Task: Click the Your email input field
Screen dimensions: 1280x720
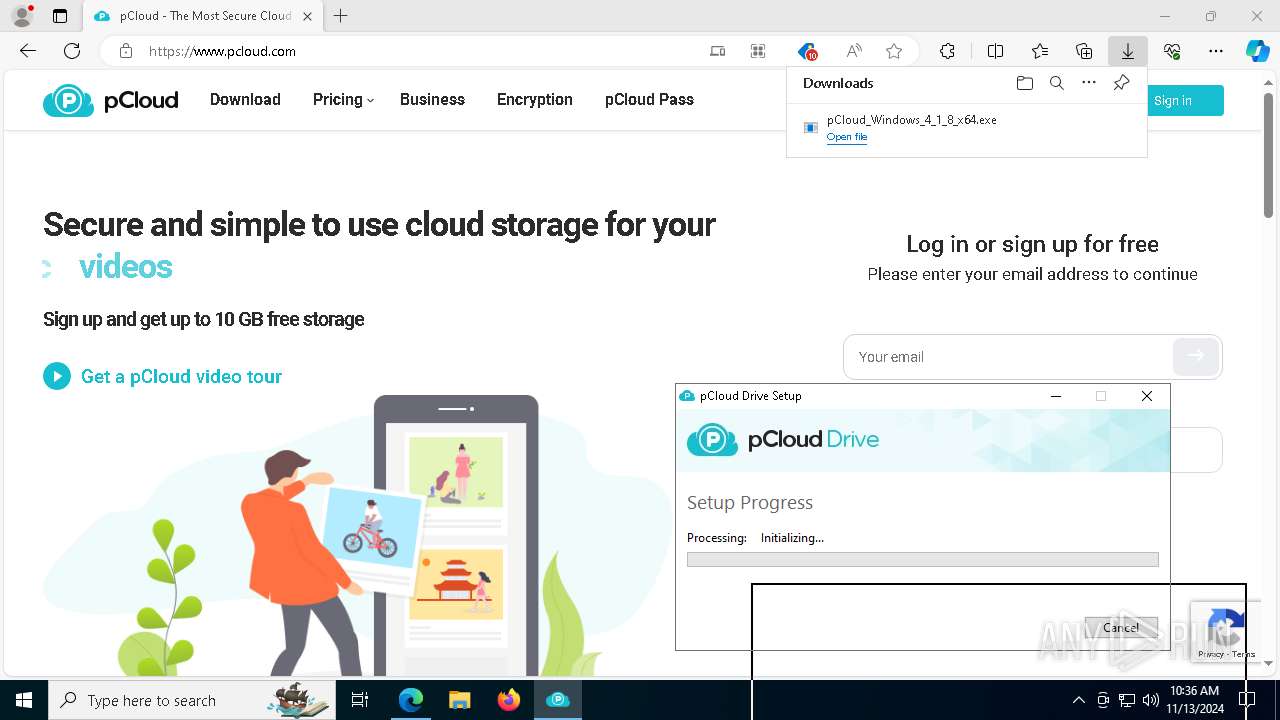Action: (1008, 357)
